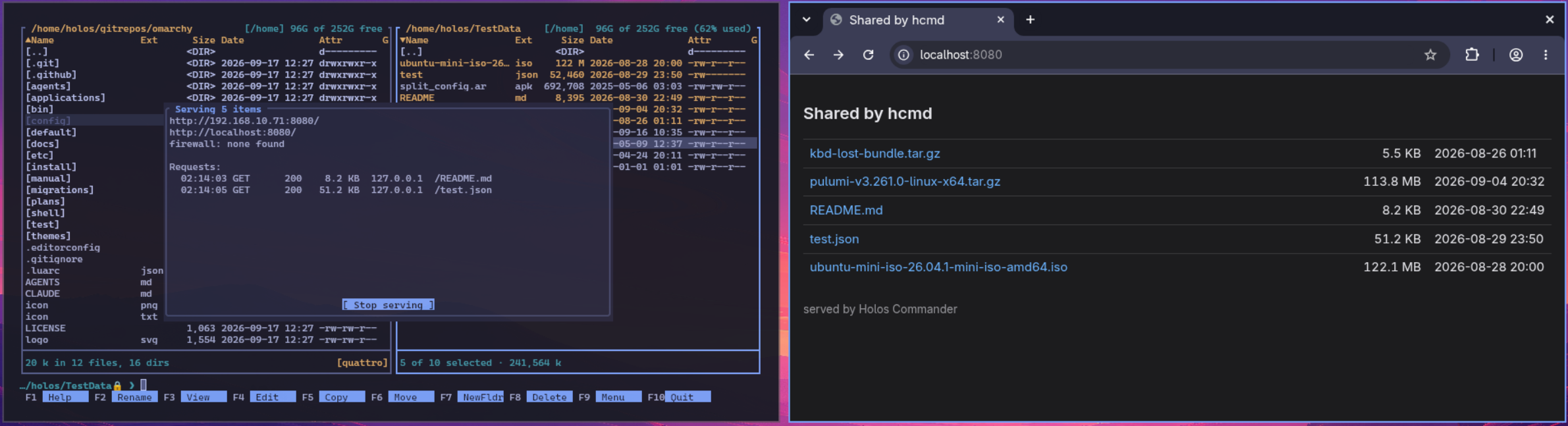Click F10 Quit in function bar

point(678,397)
